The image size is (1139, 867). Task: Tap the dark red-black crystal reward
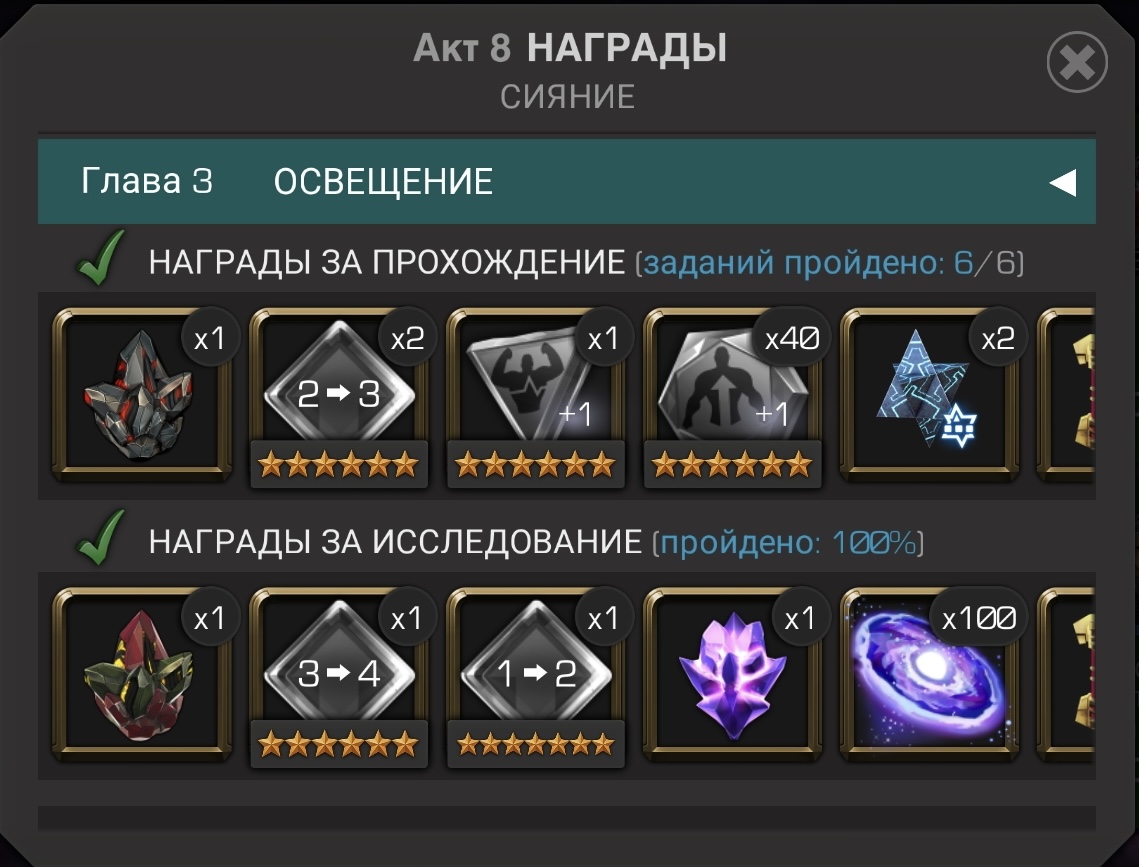tap(142, 396)
